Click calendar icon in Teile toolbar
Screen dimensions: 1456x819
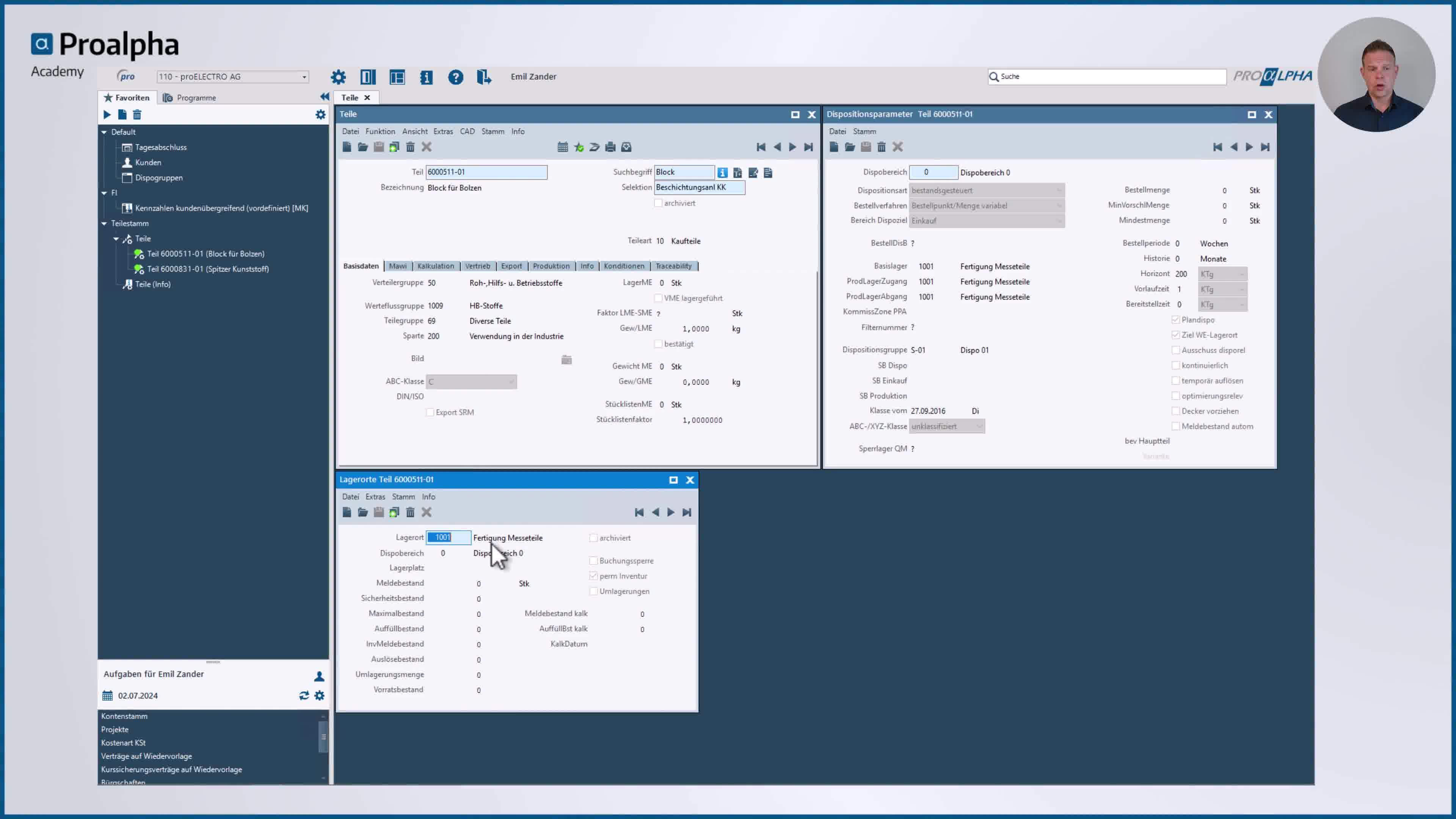562,147
